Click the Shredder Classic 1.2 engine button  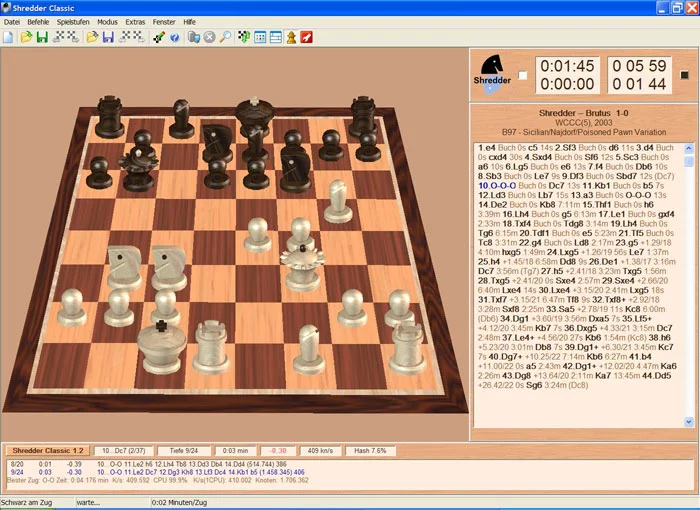[x=48, y=451]
